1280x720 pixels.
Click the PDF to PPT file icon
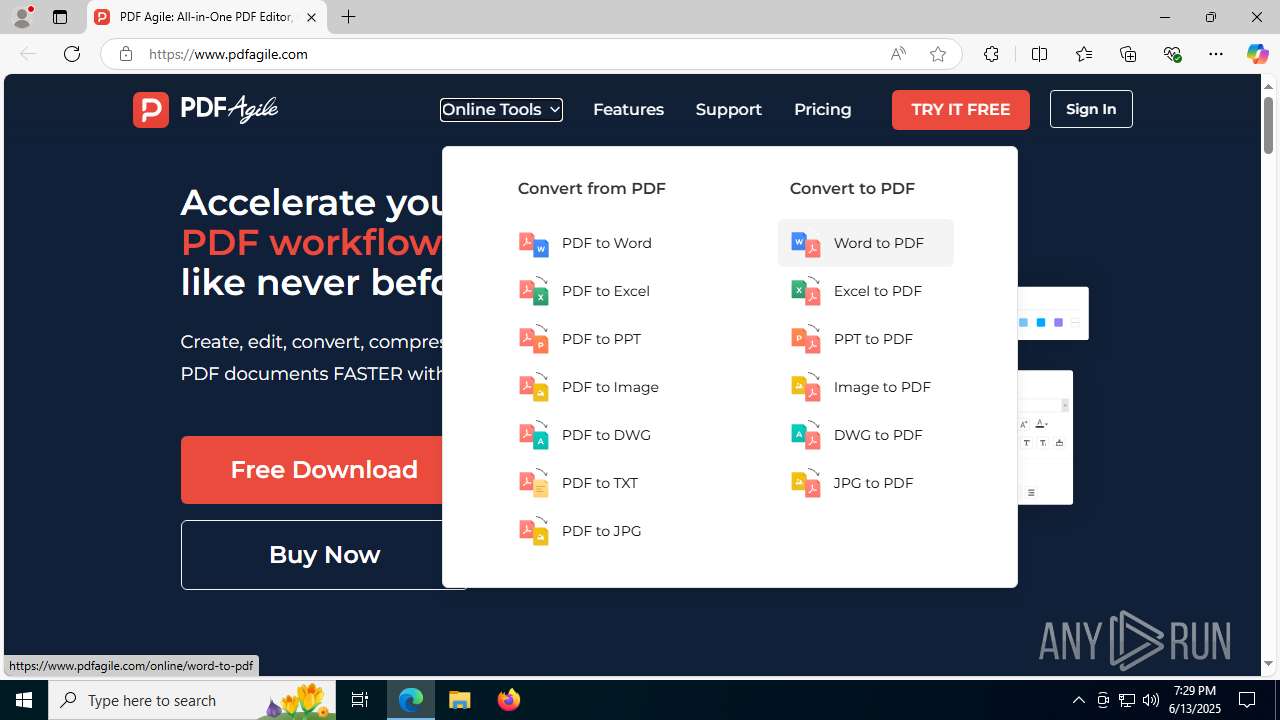point(534,339)
